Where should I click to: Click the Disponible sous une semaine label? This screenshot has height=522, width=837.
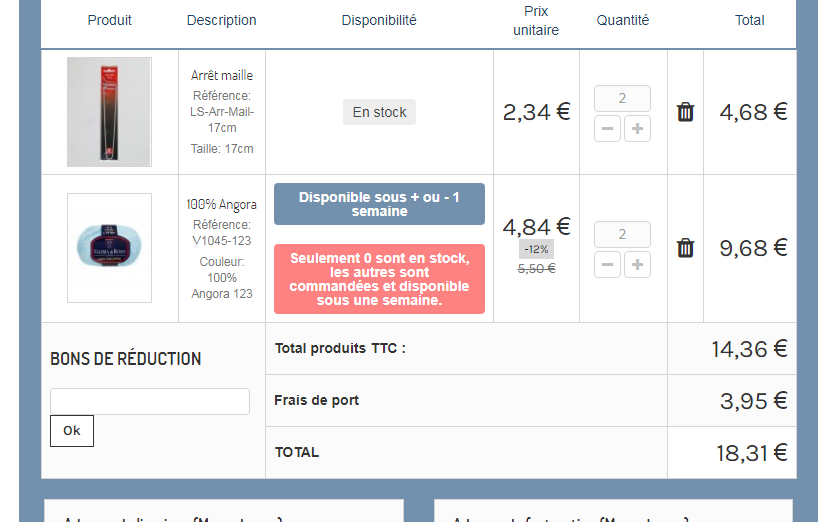[x=379, y=204]
